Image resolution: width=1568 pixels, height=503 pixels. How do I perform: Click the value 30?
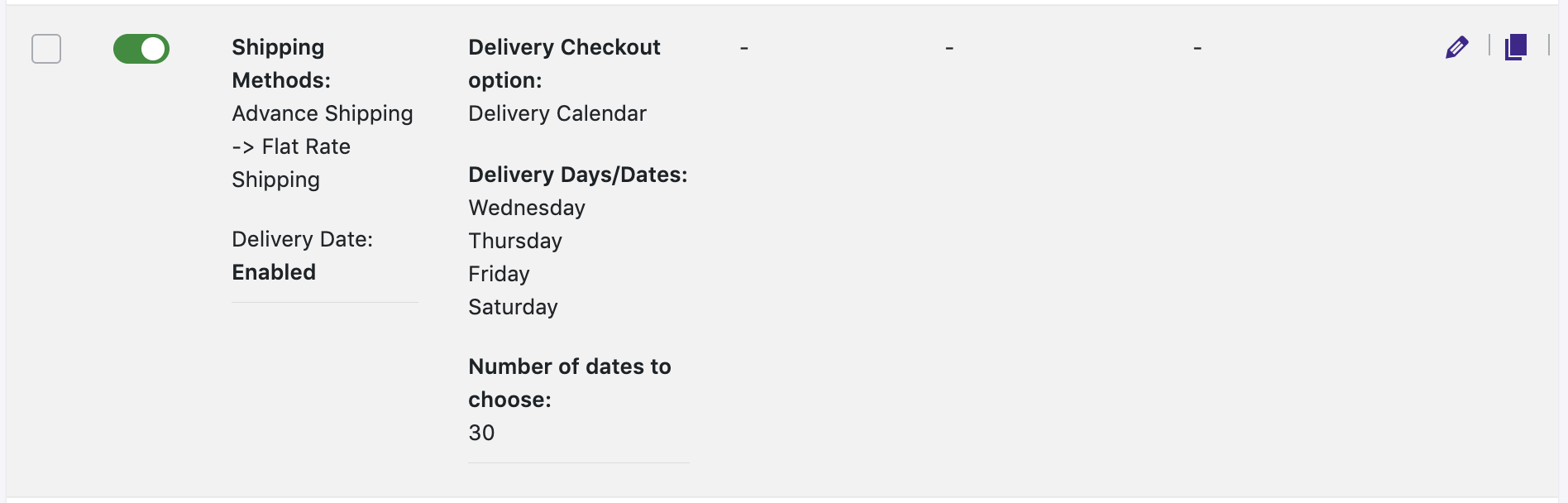[x=481, y=433]
